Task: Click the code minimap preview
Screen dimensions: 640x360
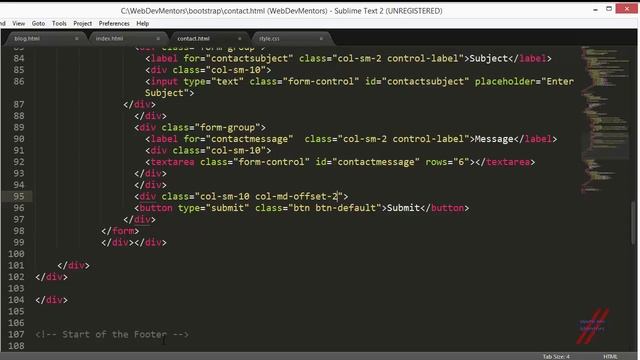Action: [605, 120]
